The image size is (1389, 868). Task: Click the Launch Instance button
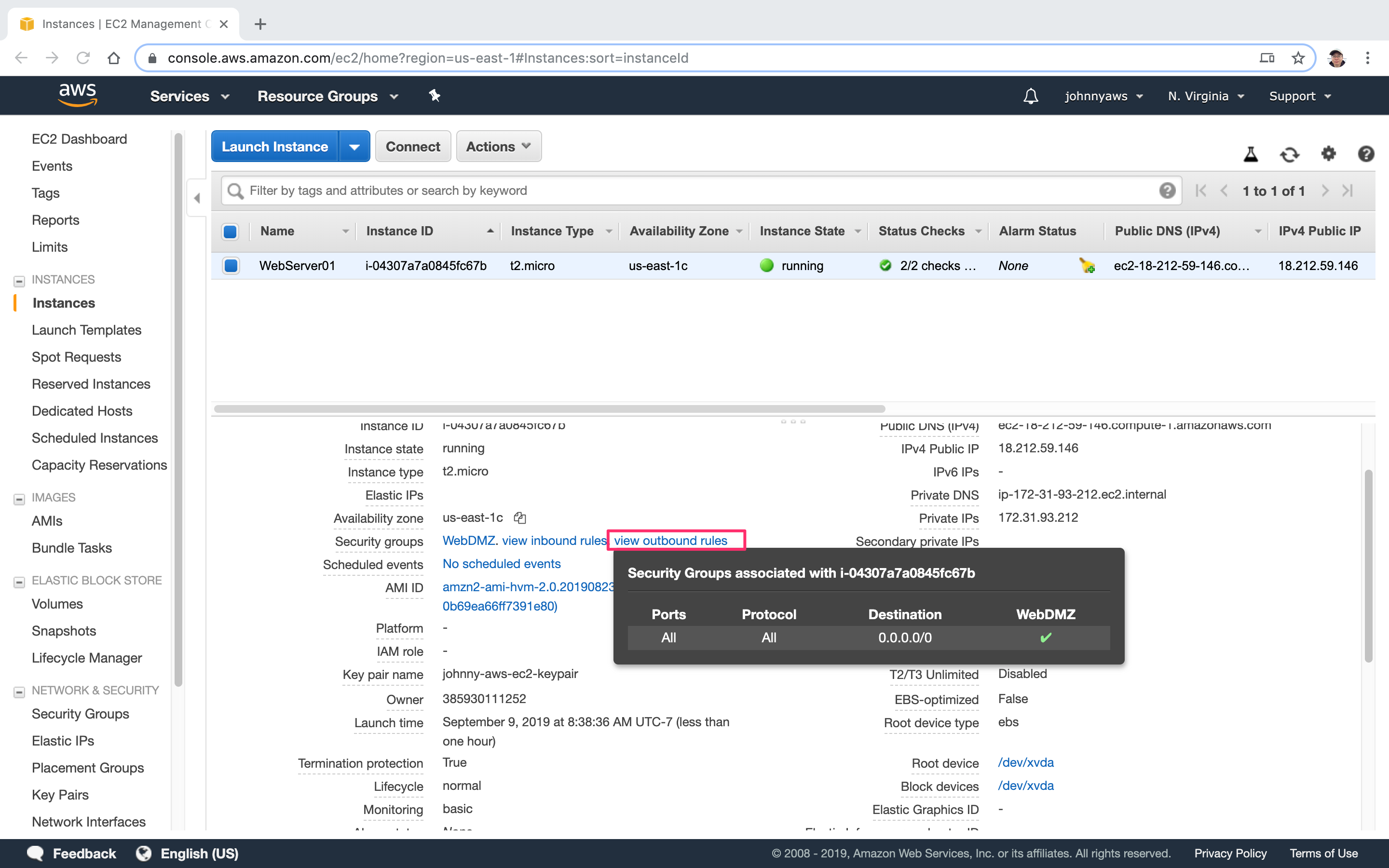point(275,147)
